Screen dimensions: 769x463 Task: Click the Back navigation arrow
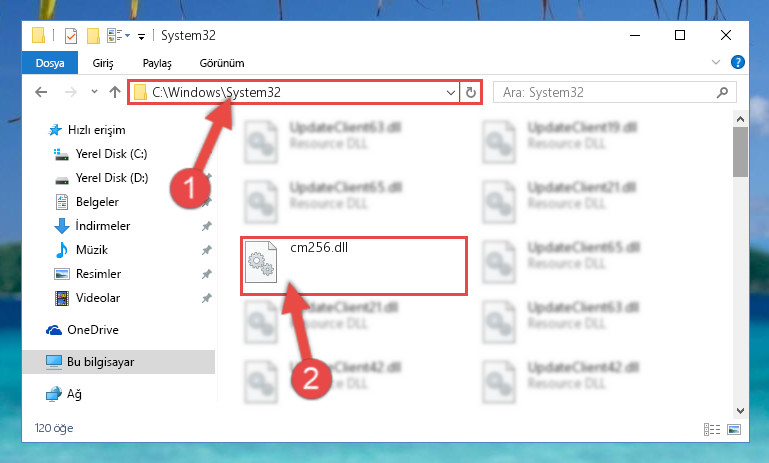point(41,92)
